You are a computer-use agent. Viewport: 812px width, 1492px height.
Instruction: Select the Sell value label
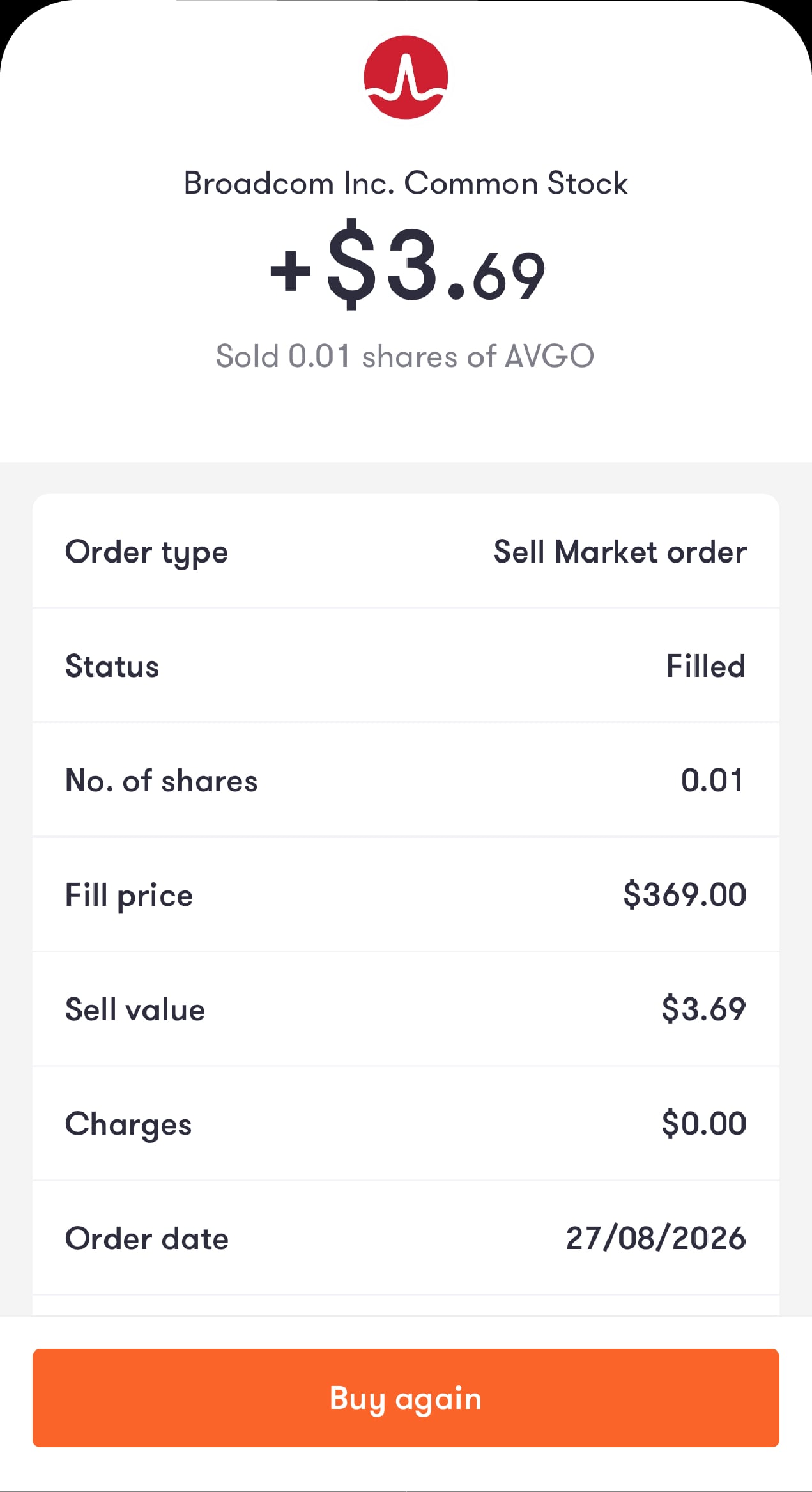tap(135, 1010)
